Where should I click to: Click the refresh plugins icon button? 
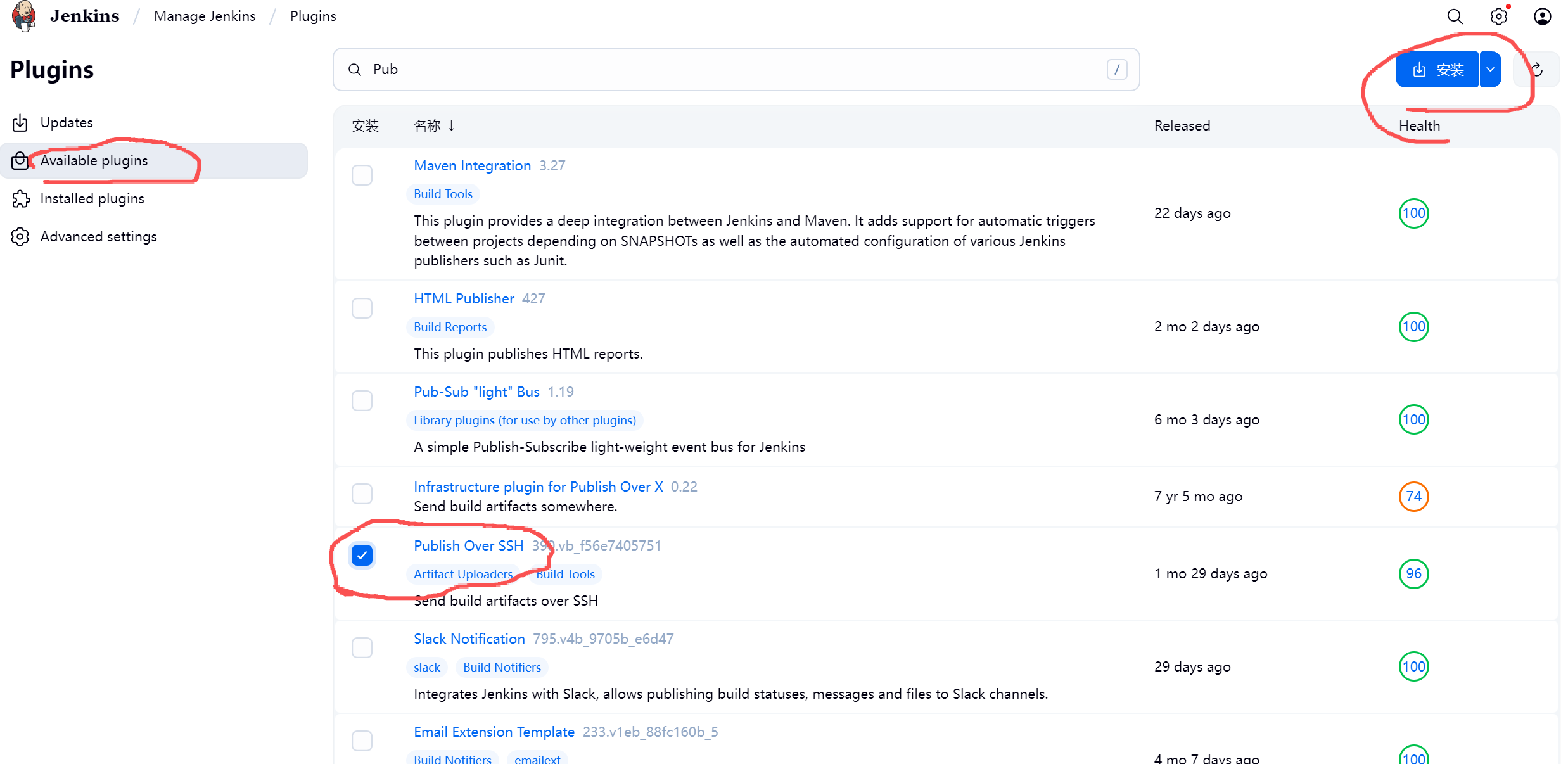(x=1536, y=70)
